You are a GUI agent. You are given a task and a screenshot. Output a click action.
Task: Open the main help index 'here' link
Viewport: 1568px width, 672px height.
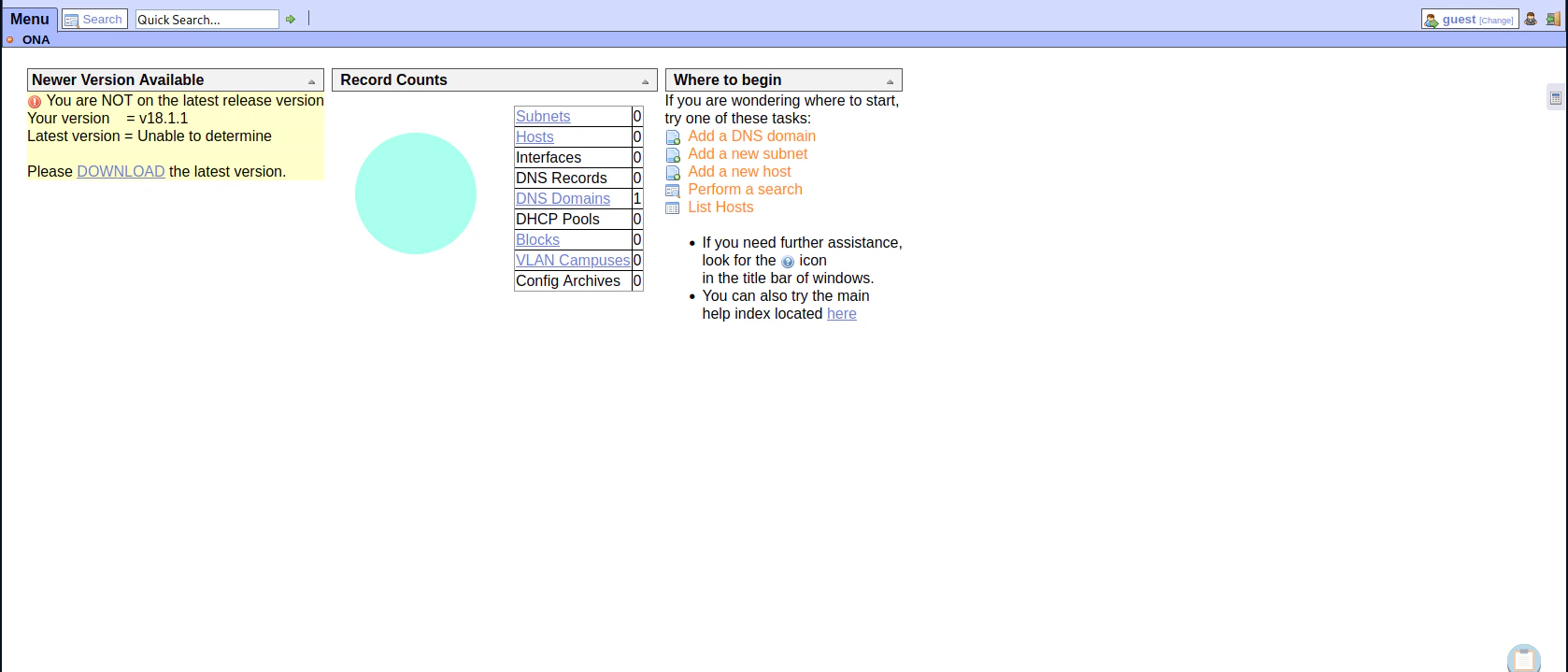[842, 313]
